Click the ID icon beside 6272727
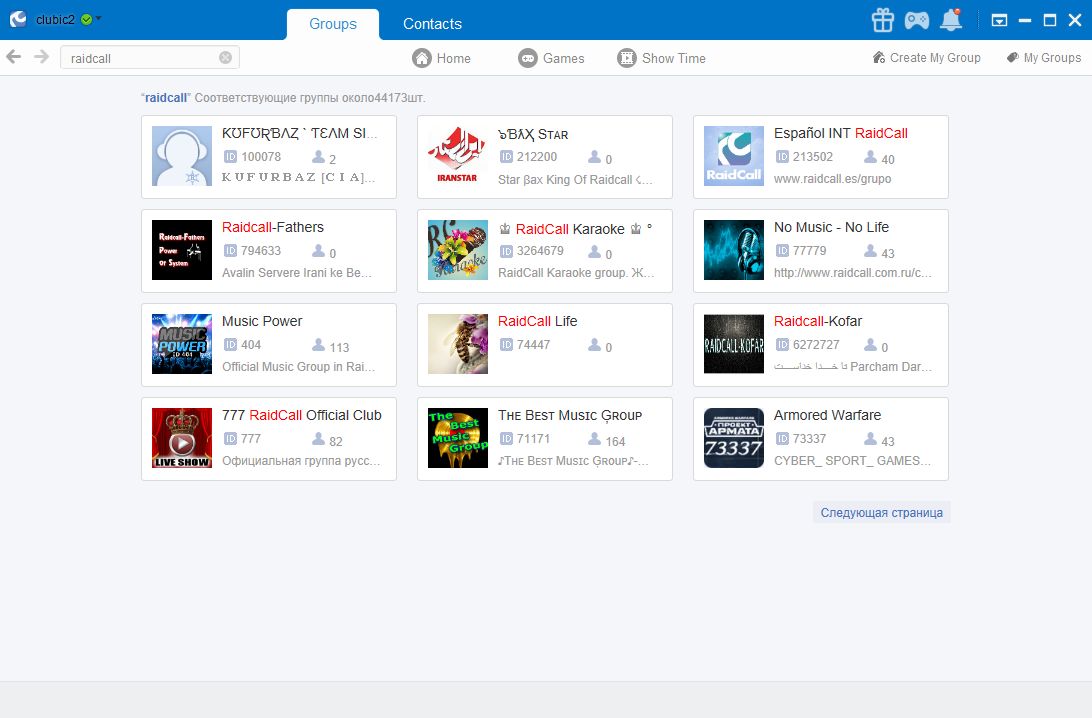The height and width of the screenshot is (718, 1092). coord(782,345)
